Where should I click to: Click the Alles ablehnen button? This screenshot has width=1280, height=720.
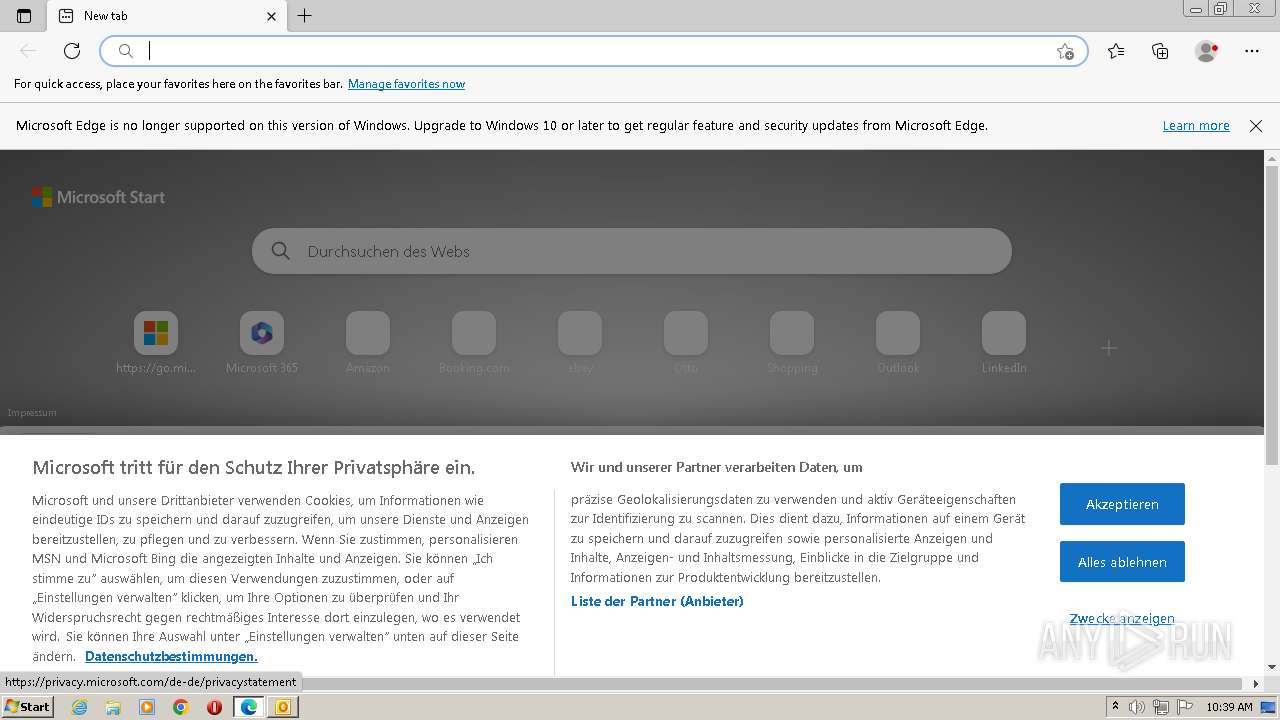tap(1122, 562)
